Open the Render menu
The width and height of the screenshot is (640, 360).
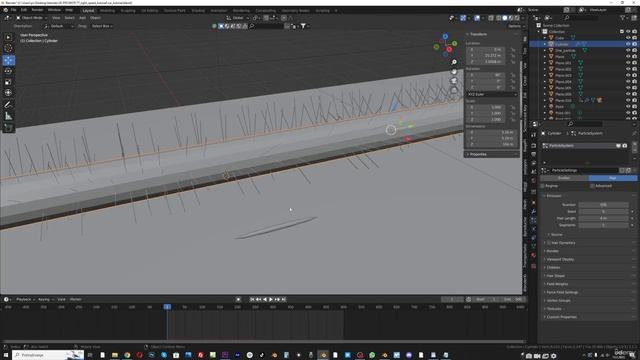(x=37, y=10)
